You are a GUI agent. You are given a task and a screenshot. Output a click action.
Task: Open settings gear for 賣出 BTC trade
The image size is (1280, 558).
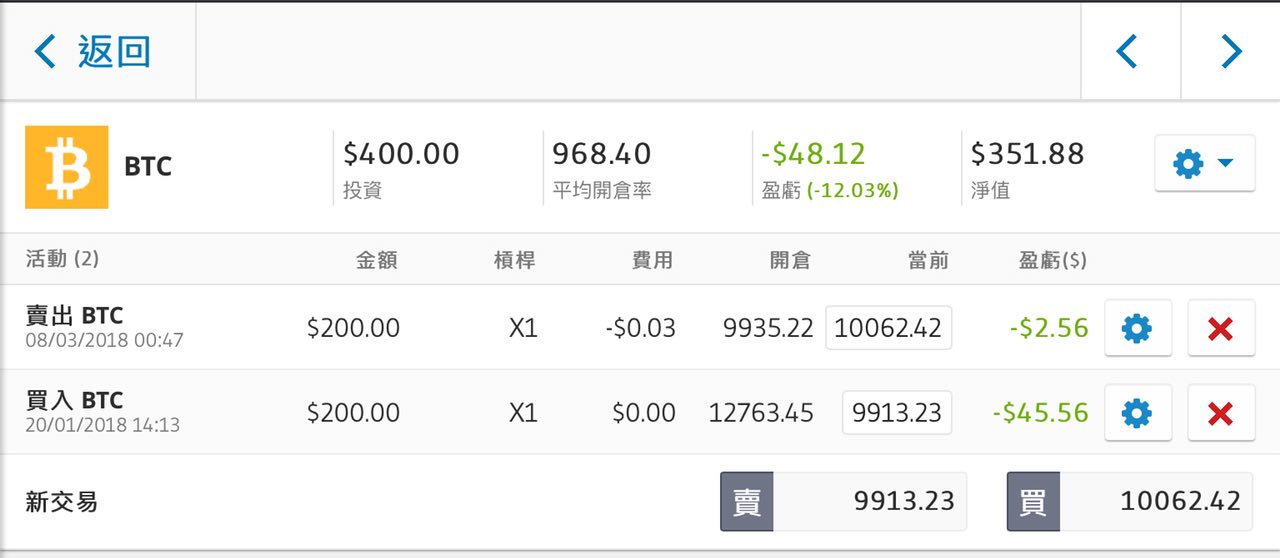(x=1137, y=328)
